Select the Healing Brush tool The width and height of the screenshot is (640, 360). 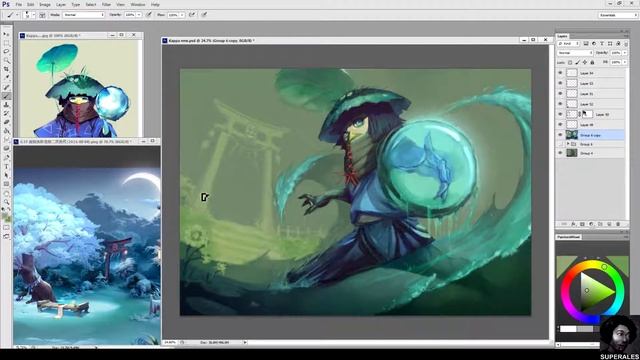tap(6, 87)
